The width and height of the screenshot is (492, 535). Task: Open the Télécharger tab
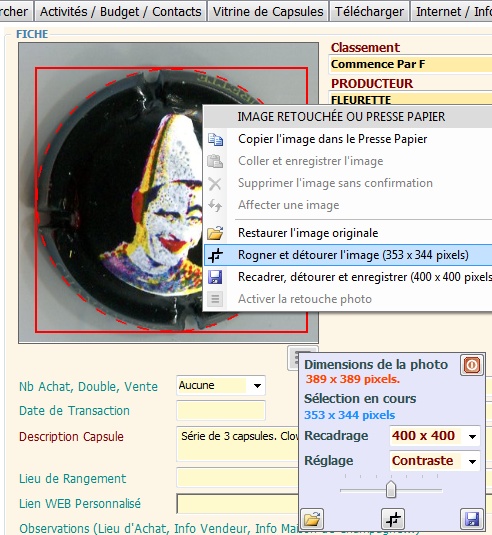[x=369, y=11]
